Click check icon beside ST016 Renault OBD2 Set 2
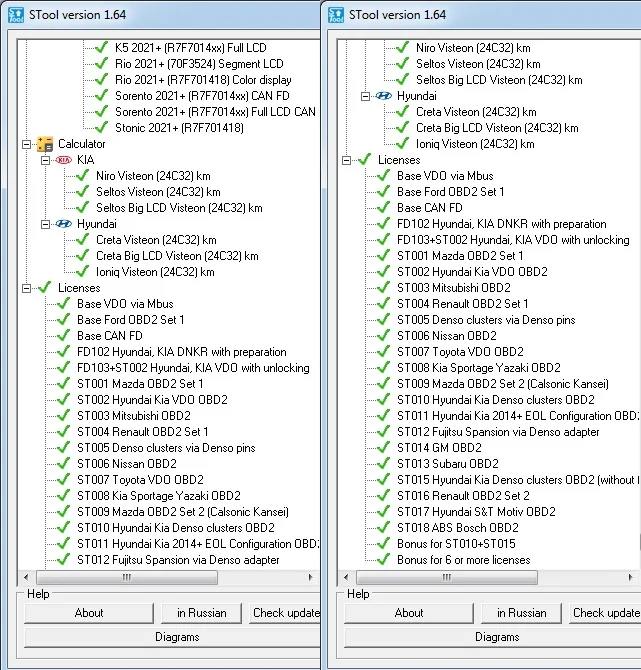The width and height of the screenshot is (641, 670). [x=383, y=496]
